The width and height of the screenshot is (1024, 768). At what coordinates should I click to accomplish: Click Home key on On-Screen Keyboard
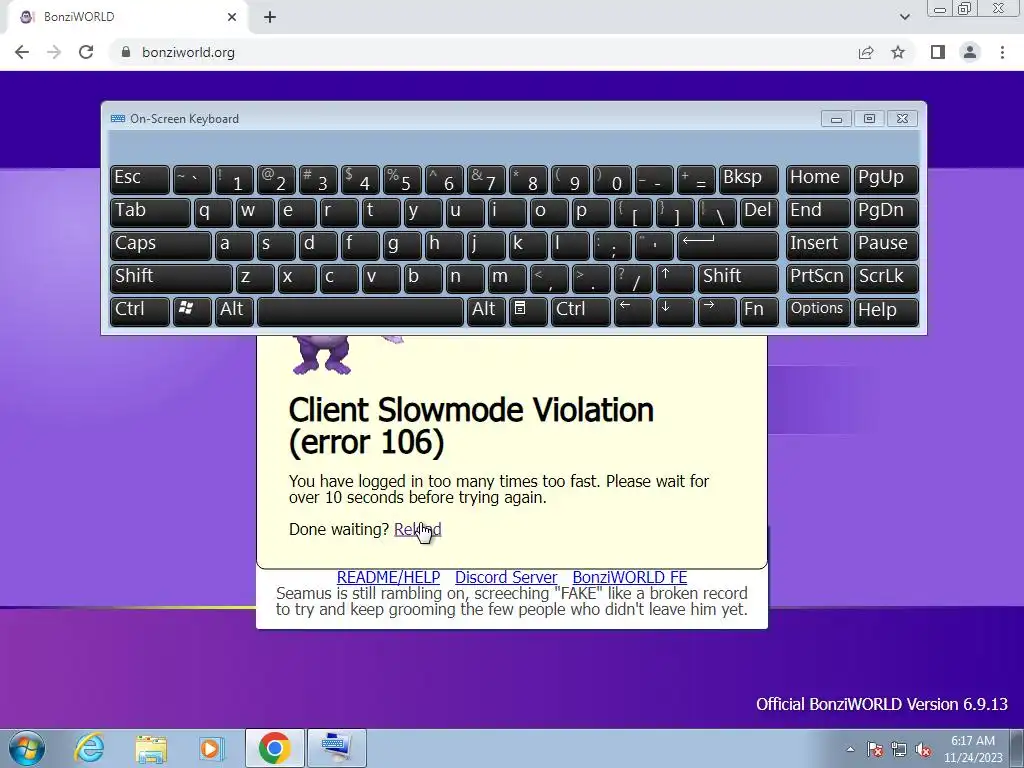click(818, 178)
